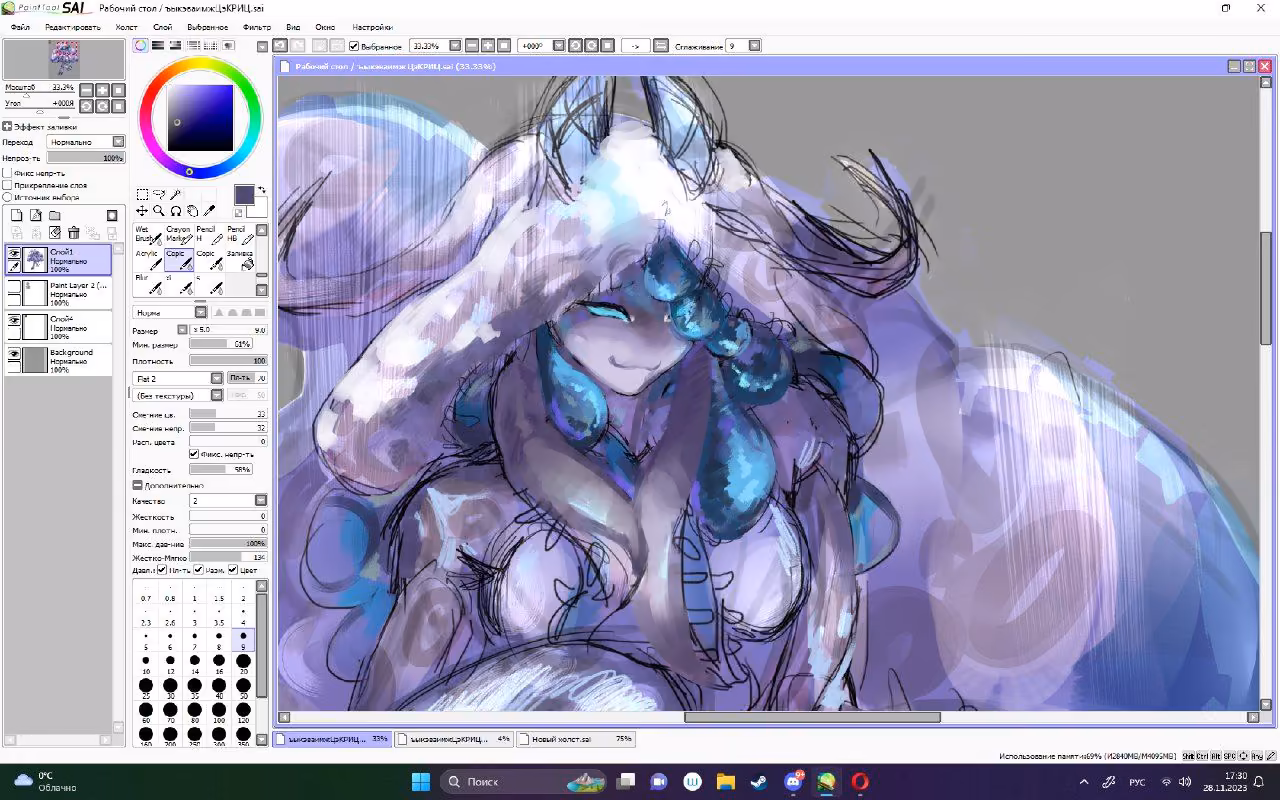Image resolution: width=1280 pixels, height=800 pixels.
Task: Click the undo button in the toolbar
Action: point(280,46)
